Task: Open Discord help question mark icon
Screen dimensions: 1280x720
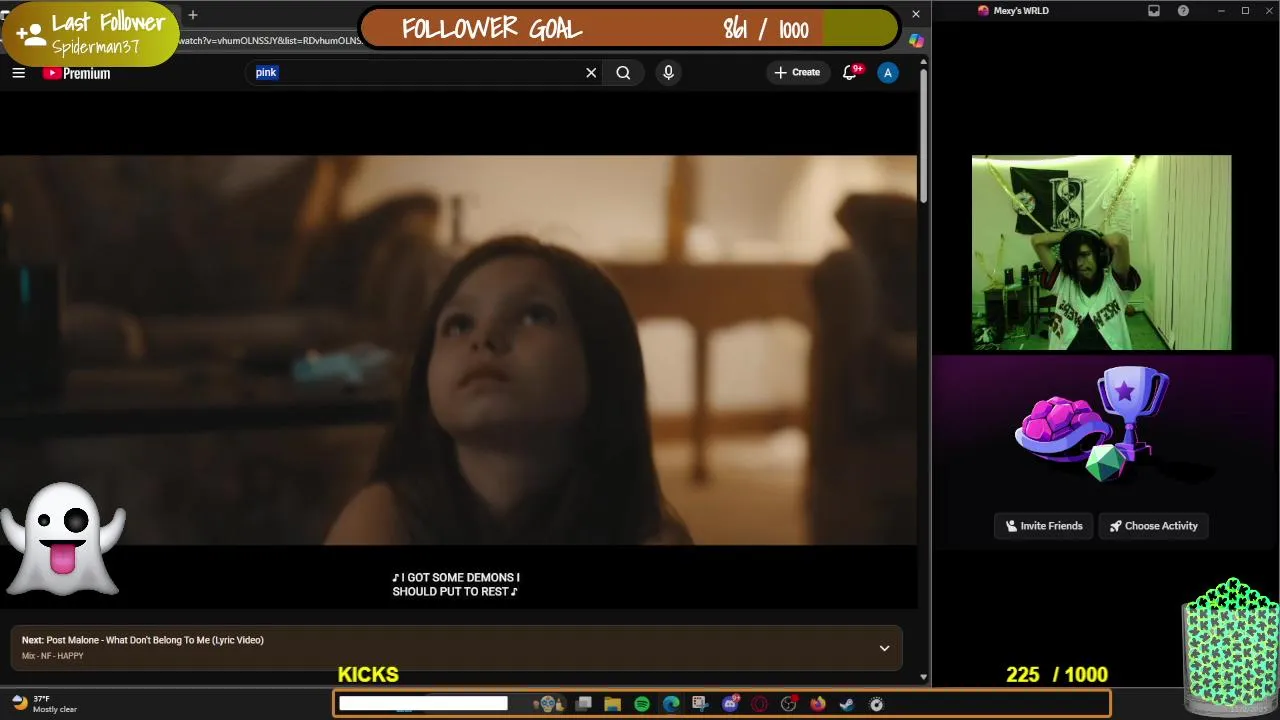Action: click(1184, 11)
